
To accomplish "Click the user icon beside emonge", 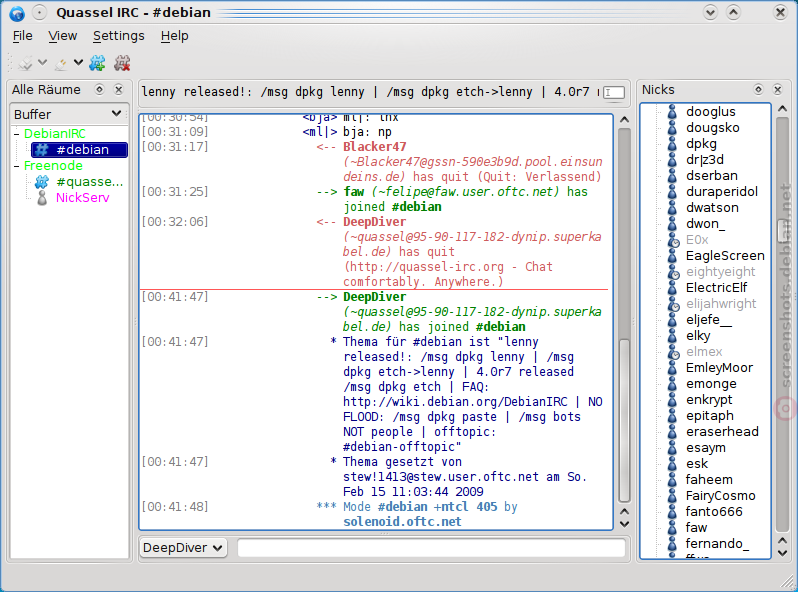I will 672,384.
